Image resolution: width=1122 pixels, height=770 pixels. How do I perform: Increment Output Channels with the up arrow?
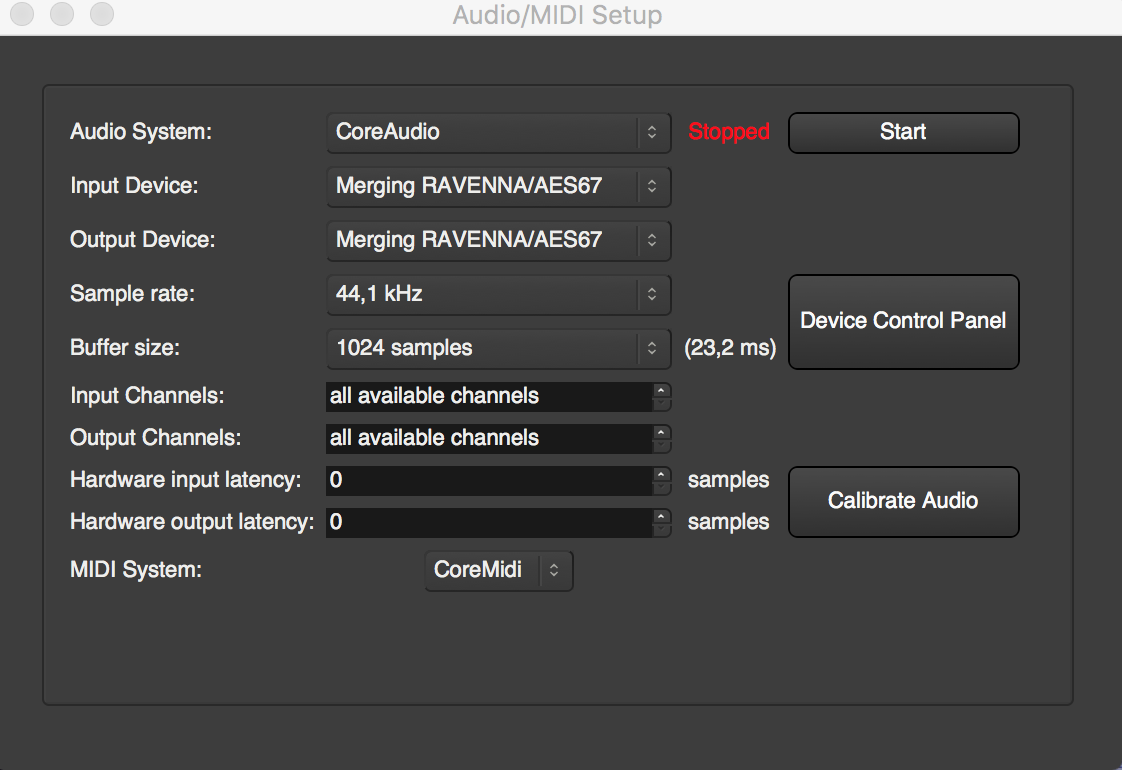(x=661, y=432)
